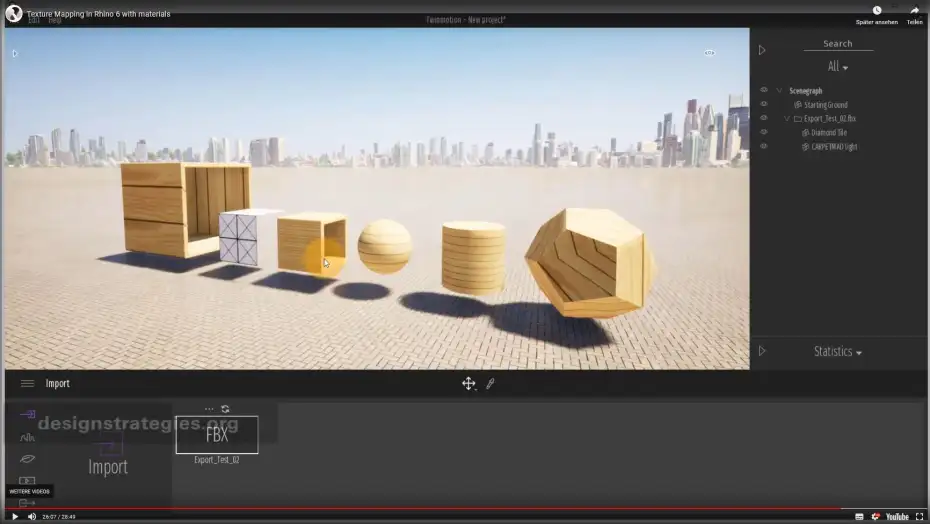Image resolution: width=930 pixels, height=524 pixels.
Task: Select Diamond Tile in the scenegraph
Action: tap(829, 133)
